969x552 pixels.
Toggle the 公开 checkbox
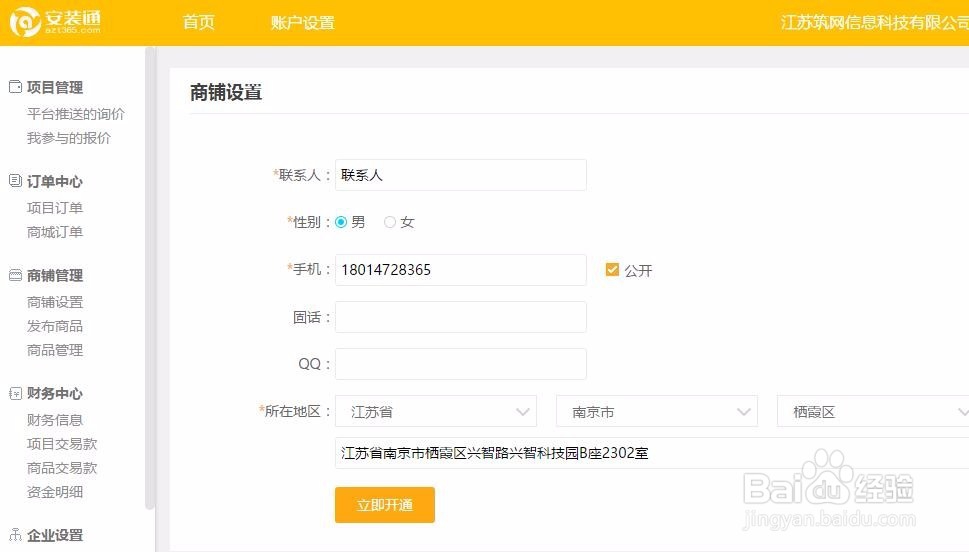[x=612, y=270]
